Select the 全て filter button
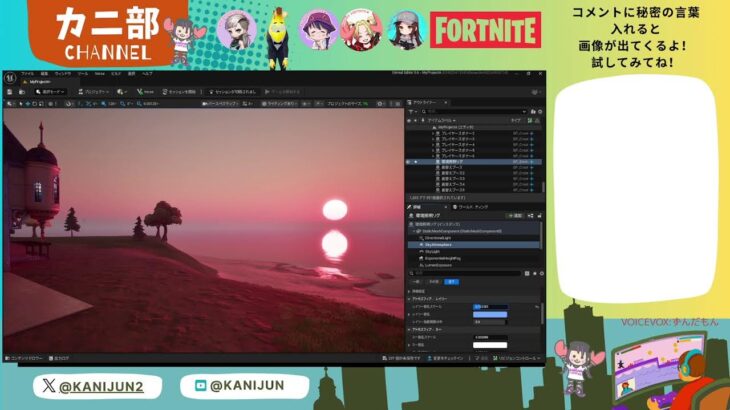 (x=452, y=282)
